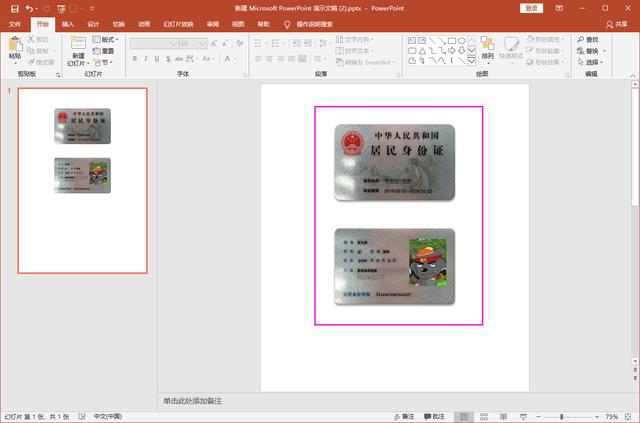Open the Select dropdown in Editing group
The image size is (640, 423).
[x=594, y=62]
